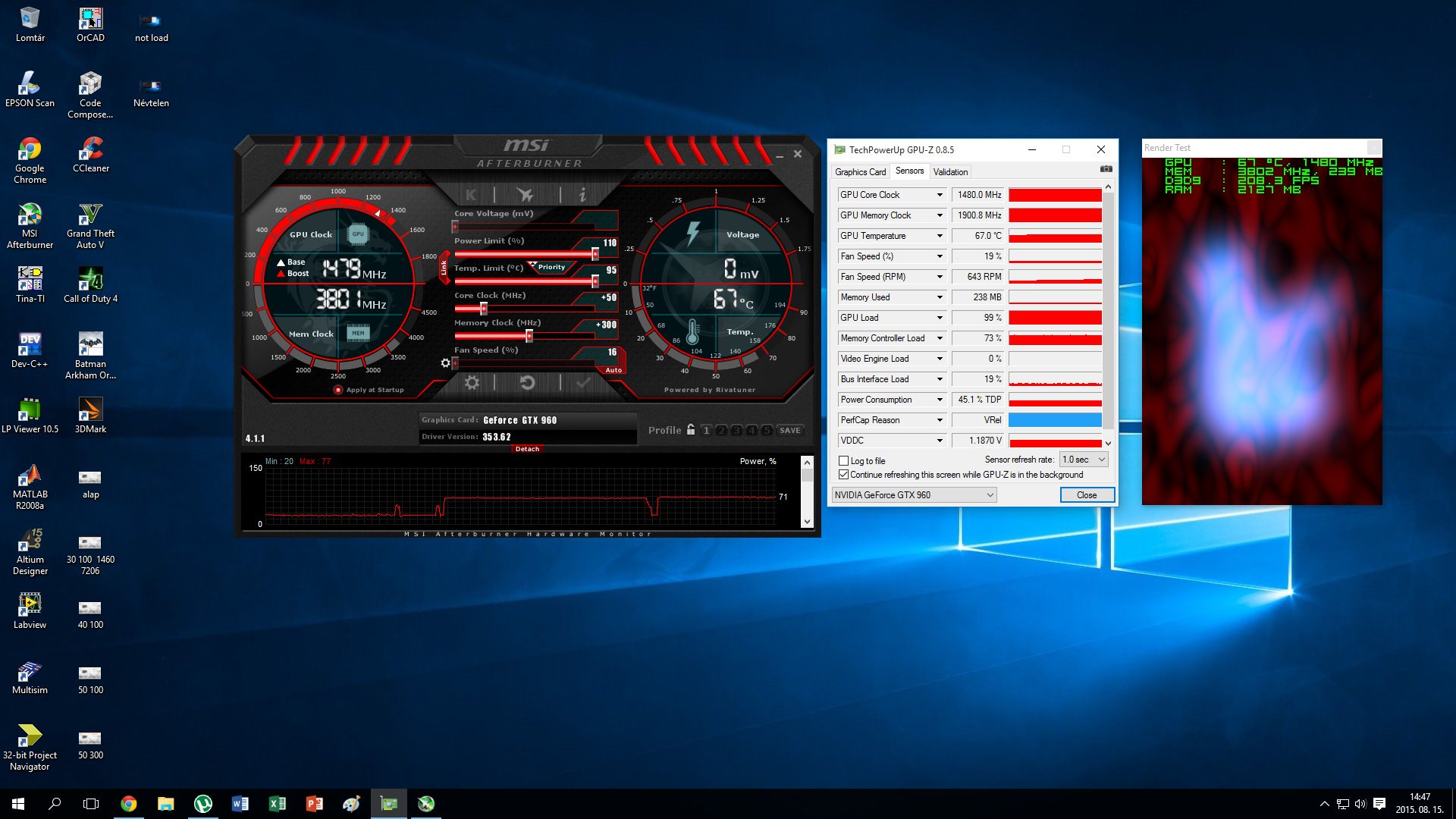The image size is (1456, 819).
Task: Click the Memory Clock slider handle
Action: pos(529,336)
